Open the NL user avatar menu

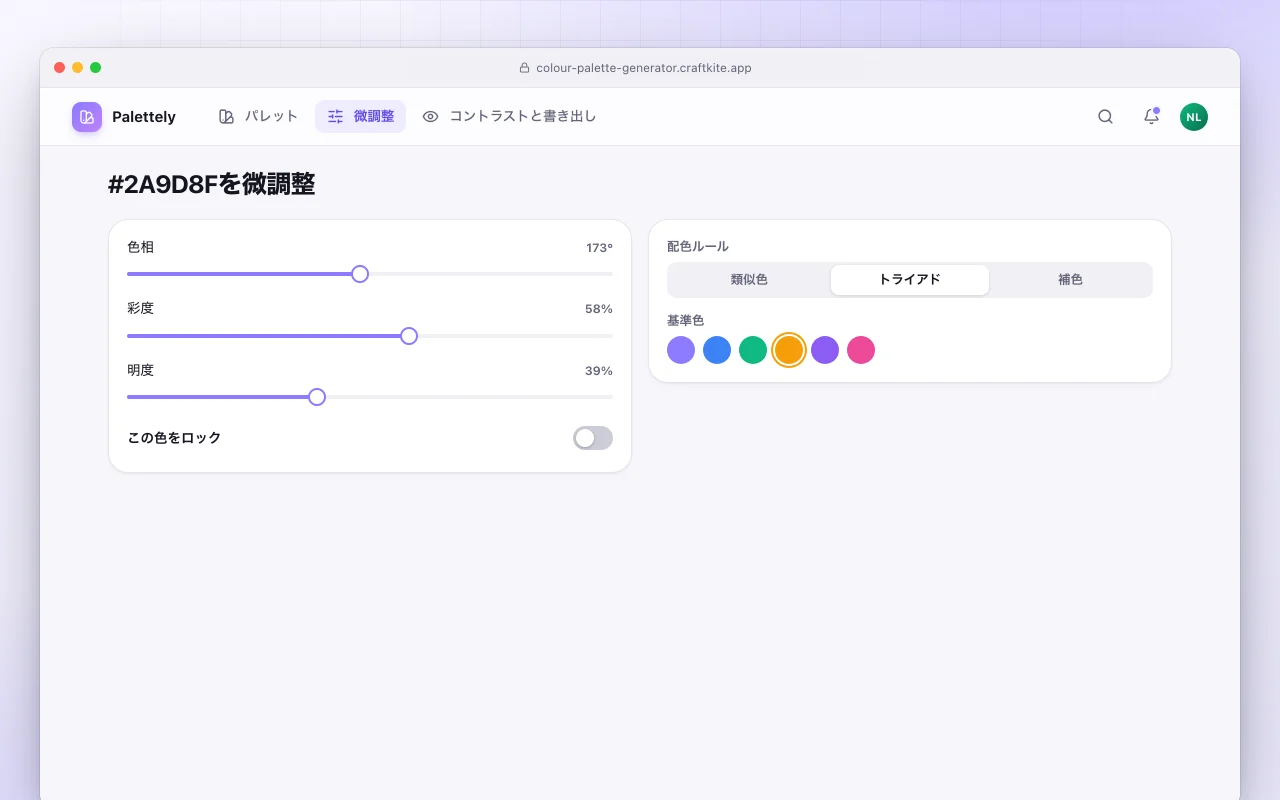[x=1194, y=117]
